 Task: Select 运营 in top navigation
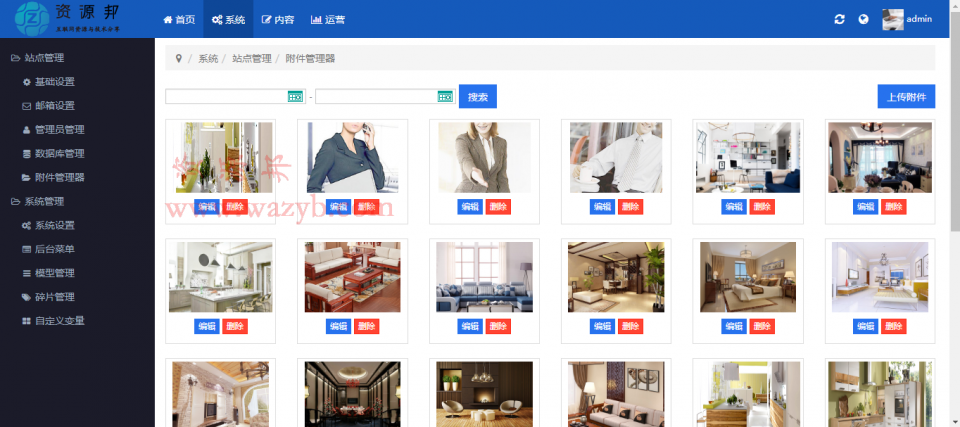328,20
